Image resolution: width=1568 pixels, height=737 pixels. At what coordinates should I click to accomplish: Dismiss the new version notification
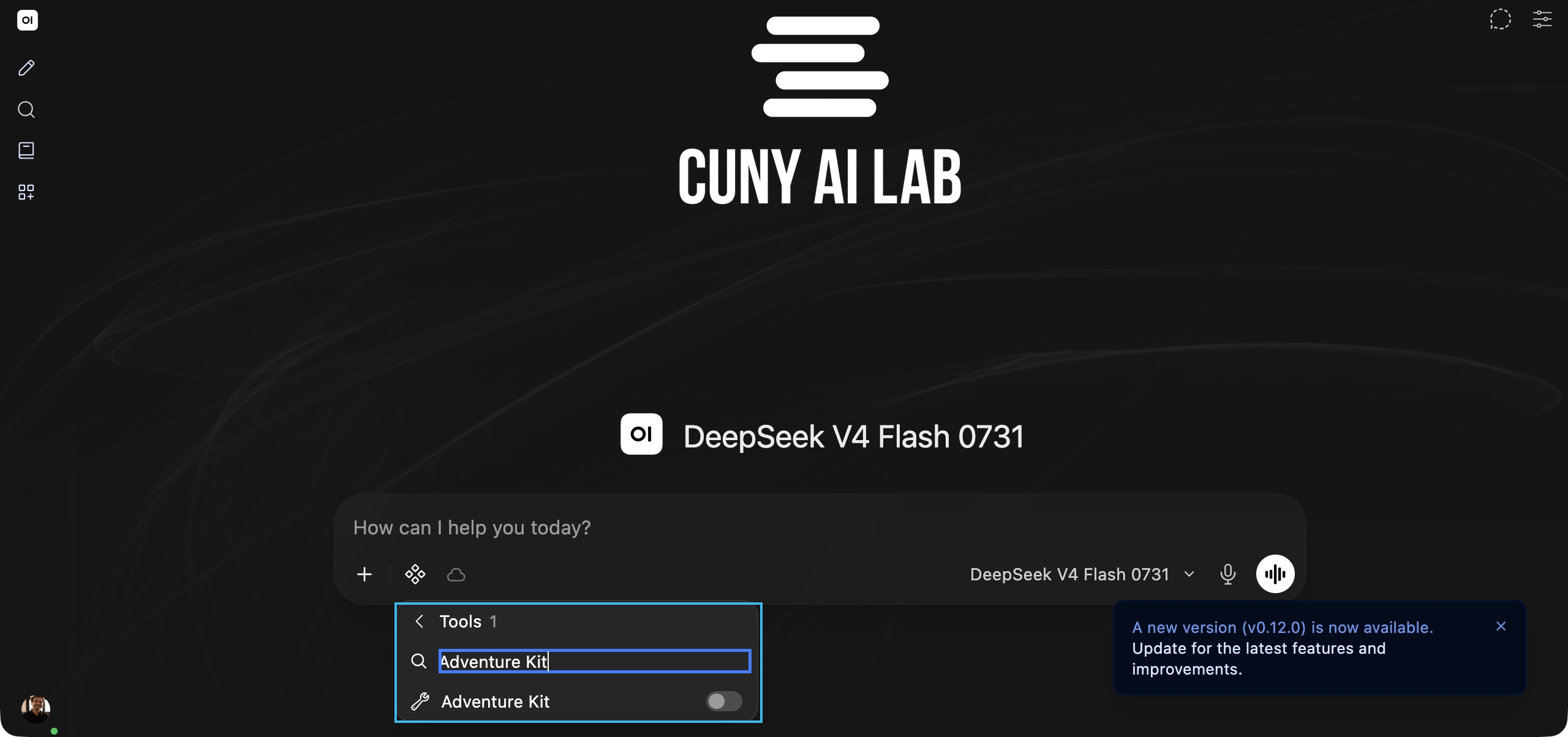point(1501,626)
